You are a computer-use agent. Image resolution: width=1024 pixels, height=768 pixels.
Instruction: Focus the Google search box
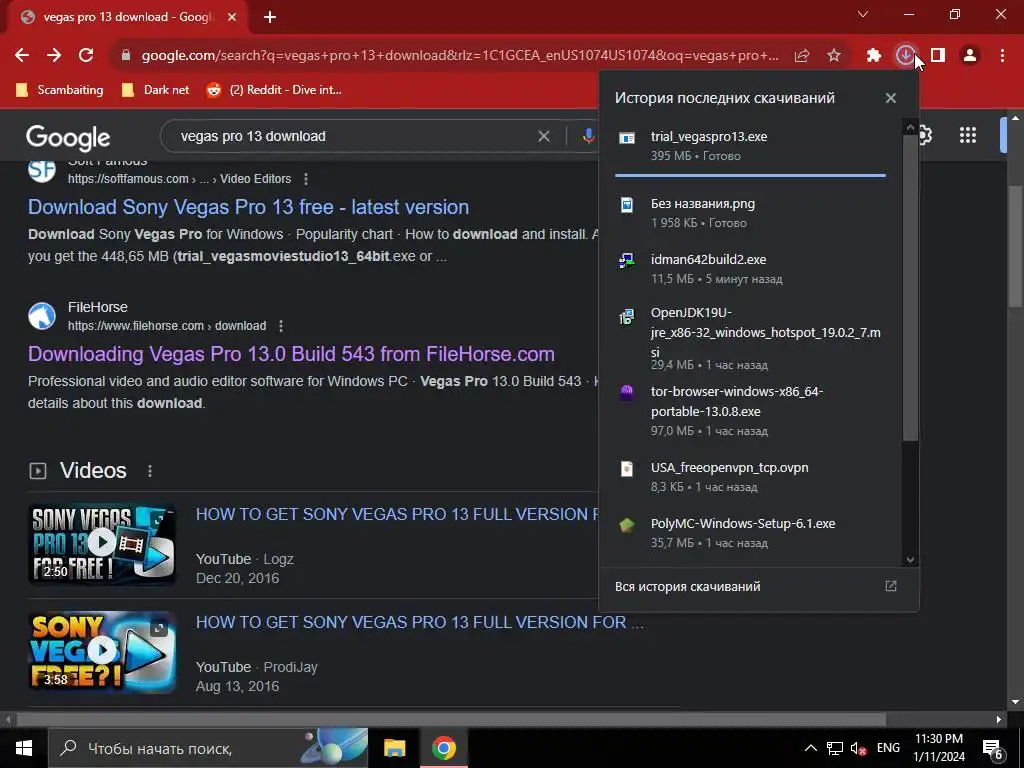tap(353, 136)
